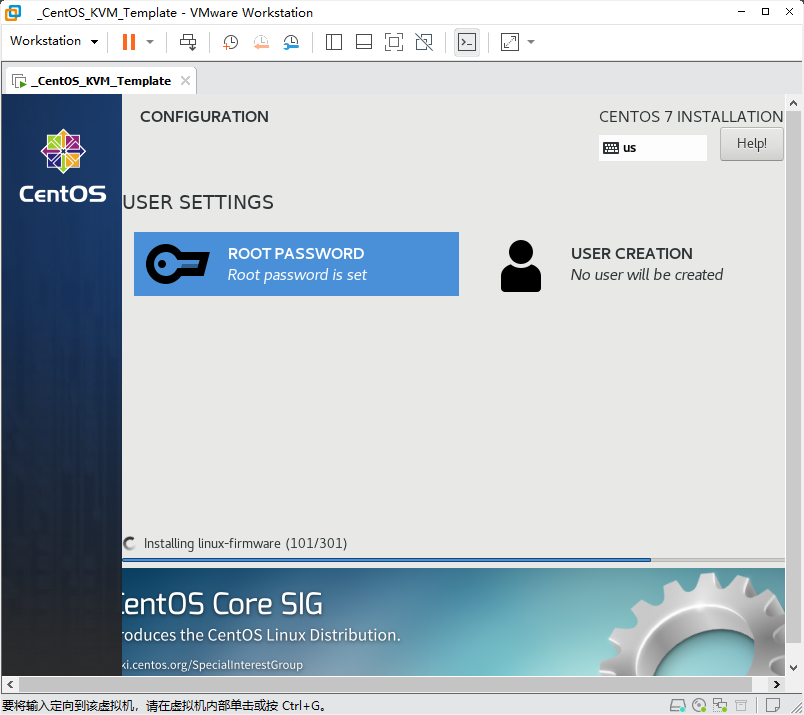Pause the virtual machine
804x715 pixels.
(129, 42)
